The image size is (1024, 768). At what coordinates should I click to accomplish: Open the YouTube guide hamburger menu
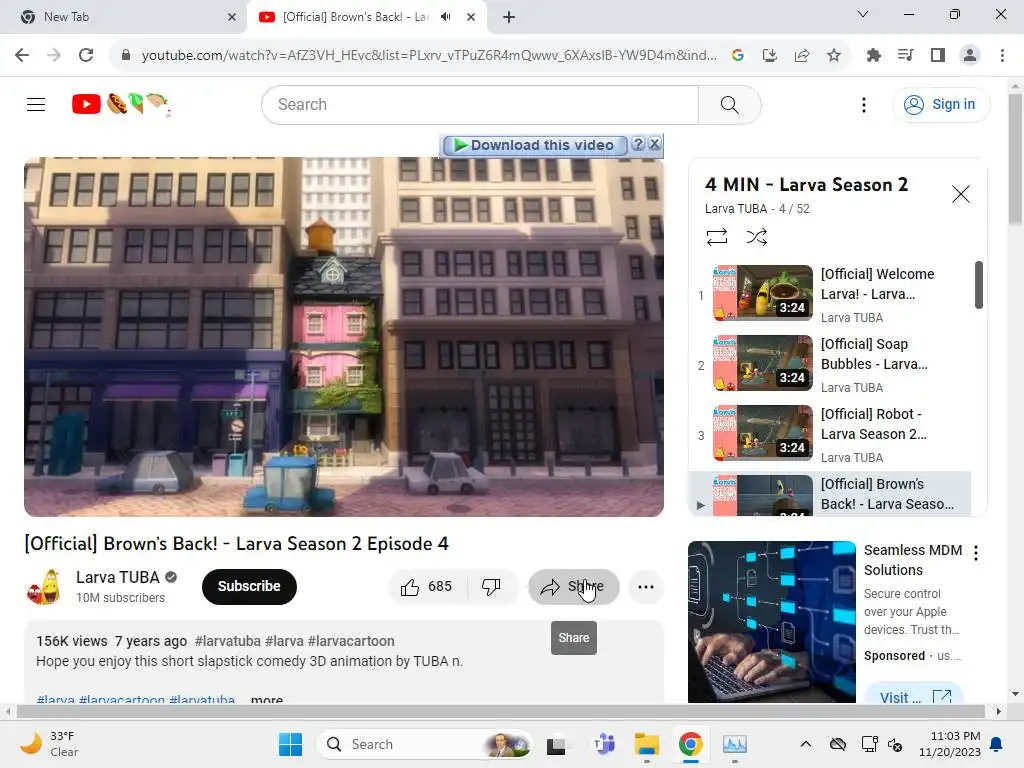coord(36,104)
